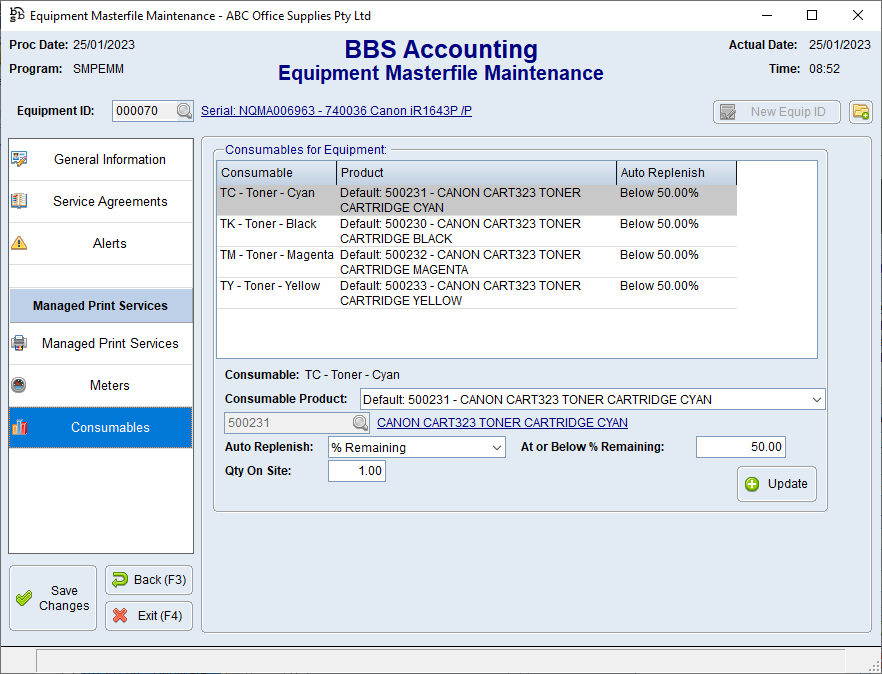This screenshot has width=882, height=674.
Task: Click the At or Below % Remaining field
Action: (x=740, y=447)
